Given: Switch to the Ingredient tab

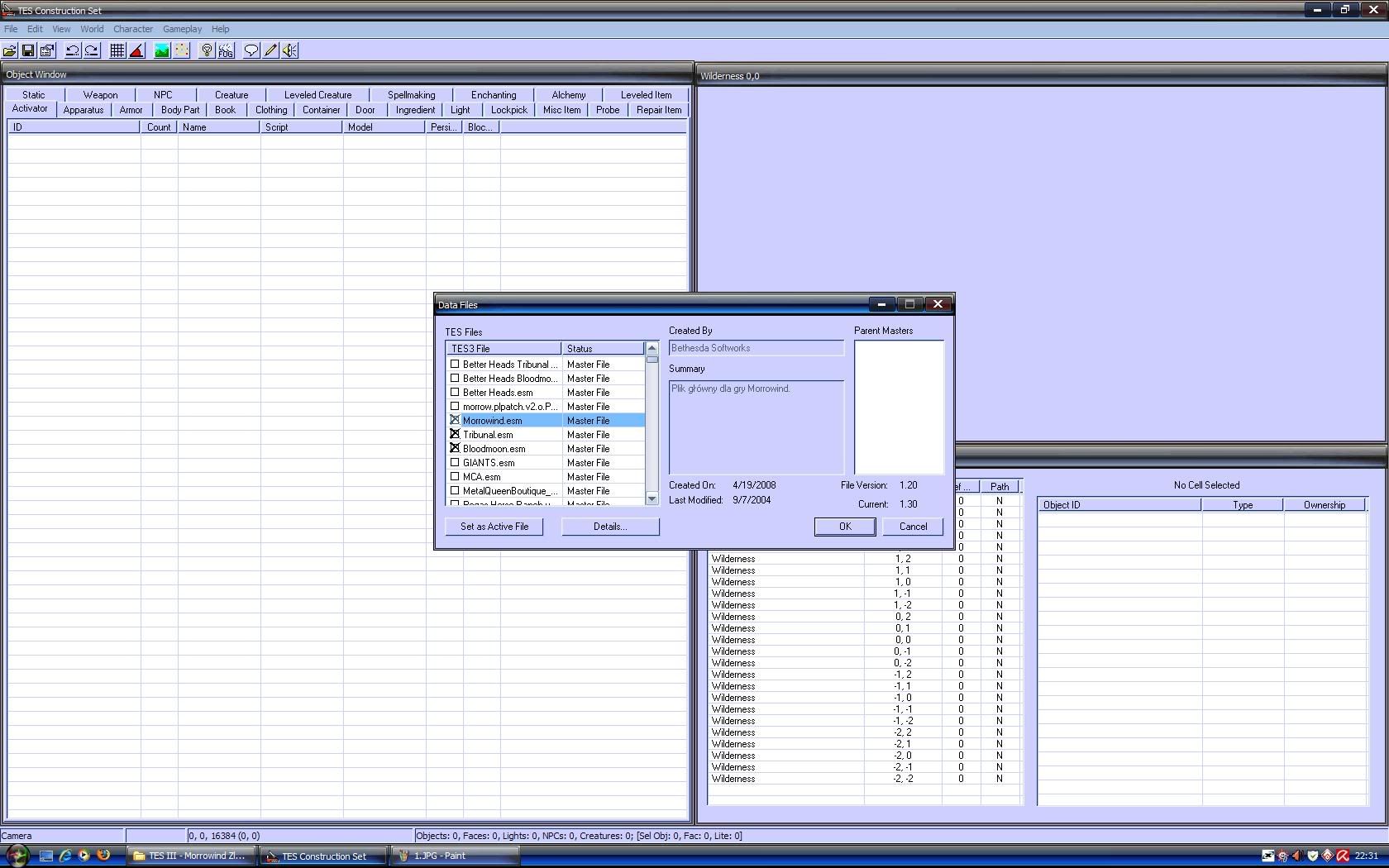Looking at the screenshot, I should (415, 110).
